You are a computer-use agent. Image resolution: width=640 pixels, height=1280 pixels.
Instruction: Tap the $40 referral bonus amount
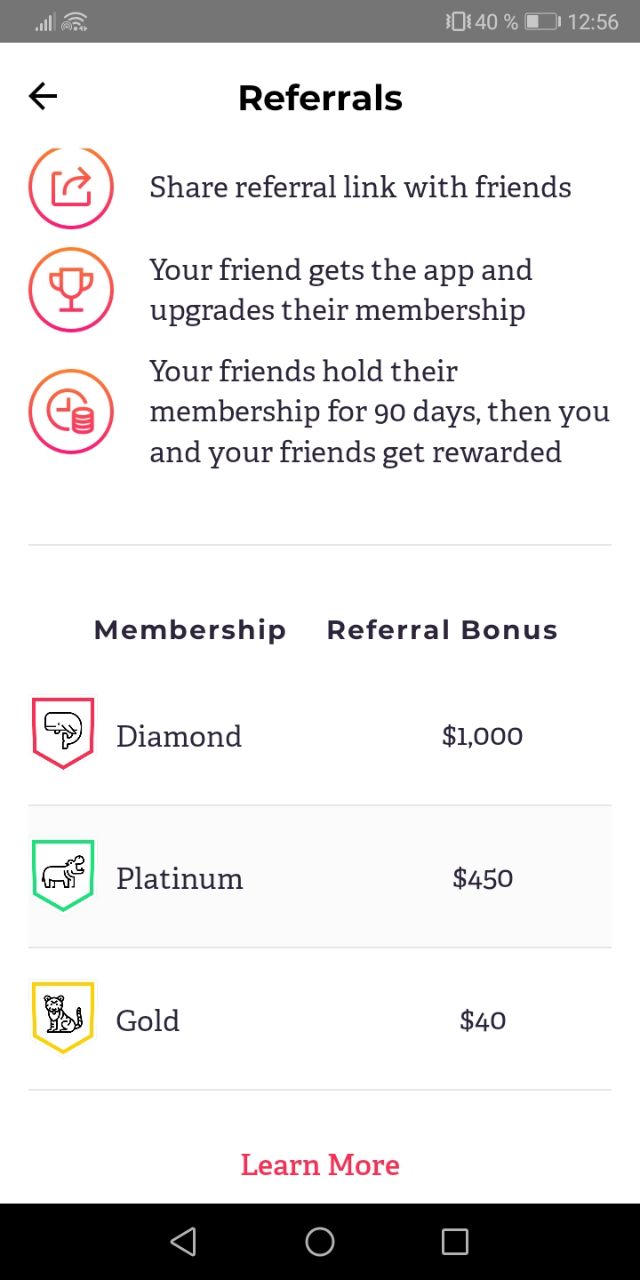pyautogui.click(x=482, y=1020)
